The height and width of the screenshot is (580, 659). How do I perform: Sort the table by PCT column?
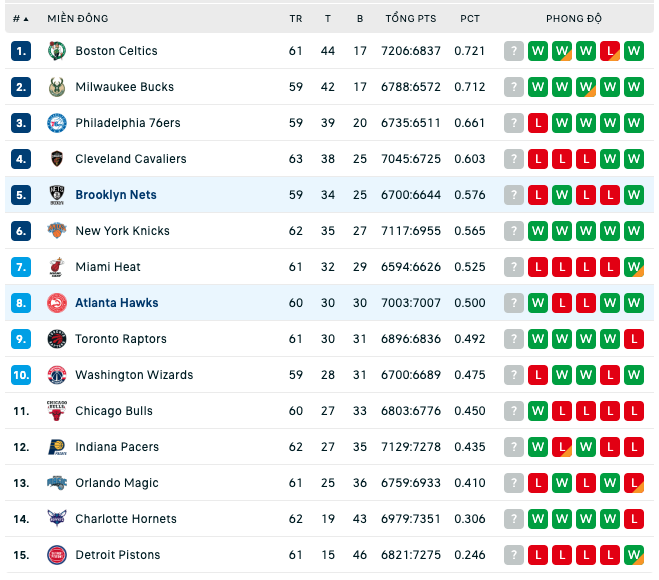(x=469, y=19)
